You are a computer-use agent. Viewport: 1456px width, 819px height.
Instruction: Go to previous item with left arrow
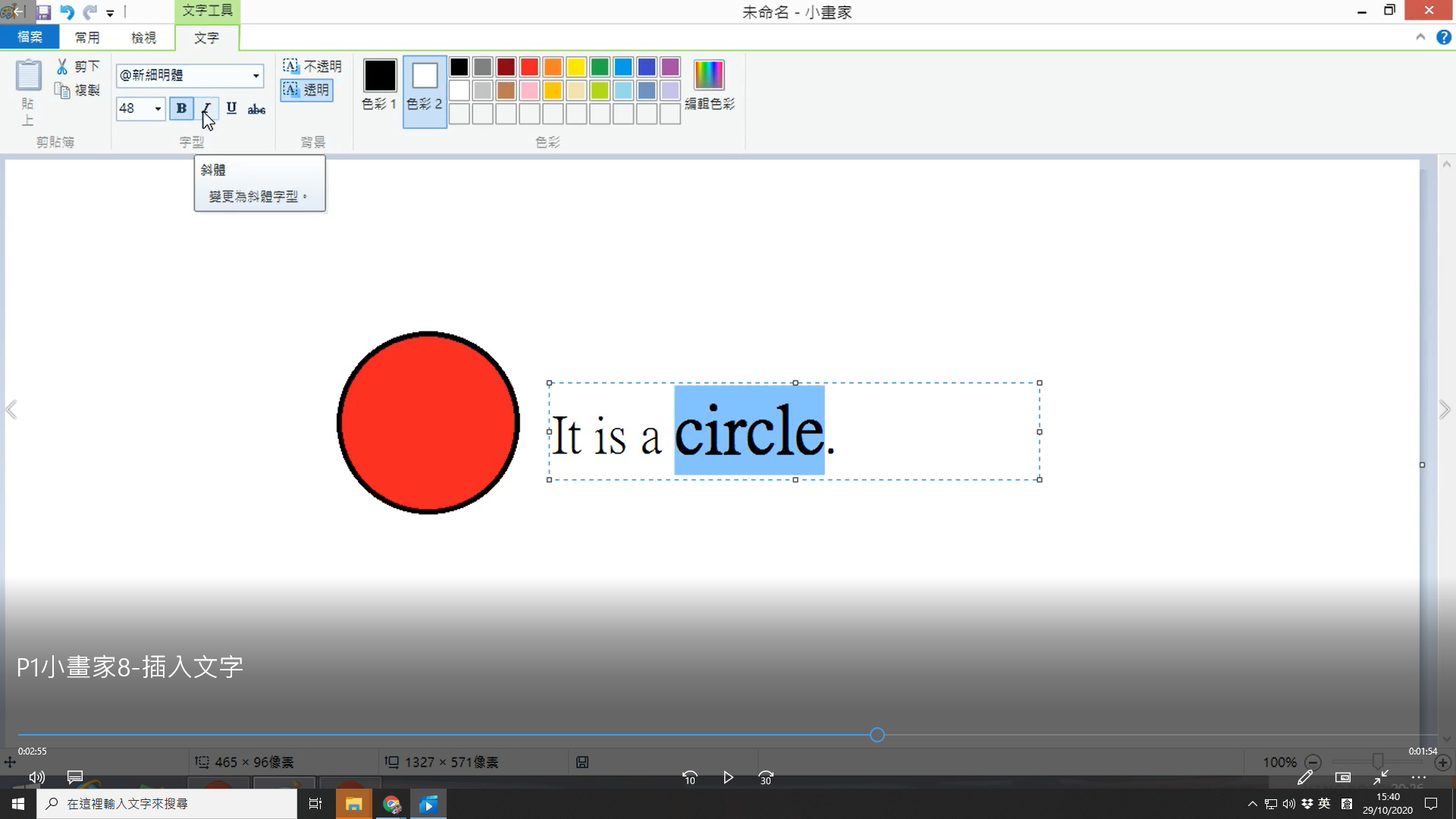click(x=11, y=409)
